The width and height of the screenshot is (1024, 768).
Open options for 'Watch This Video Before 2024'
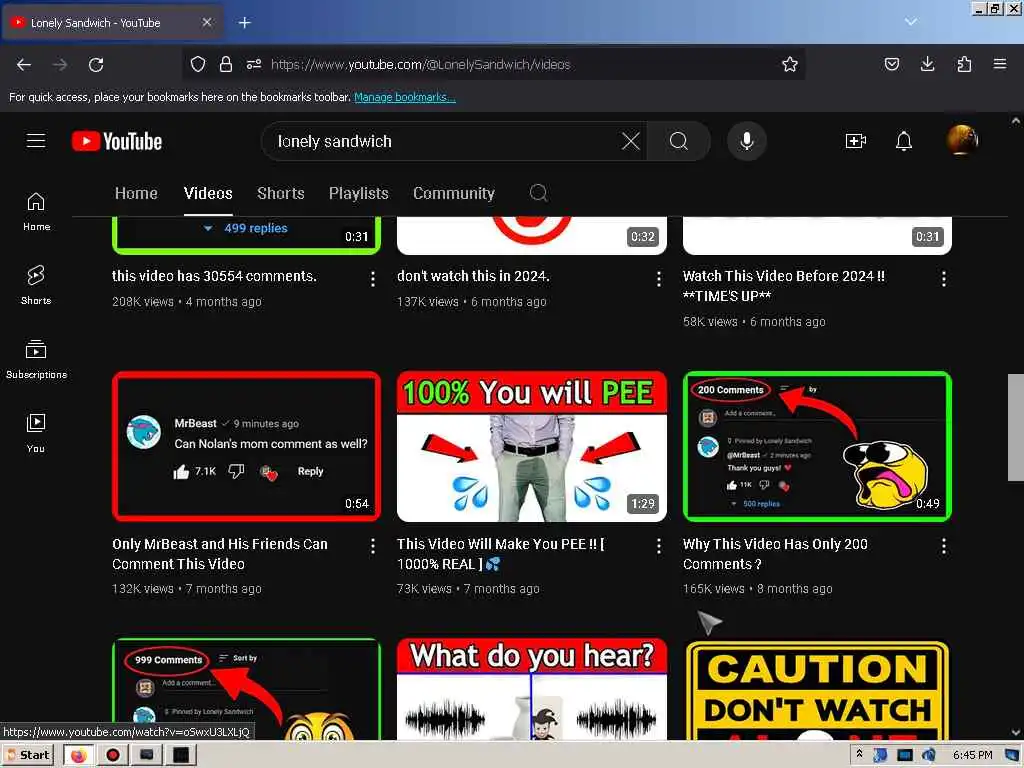coord(944,279)
